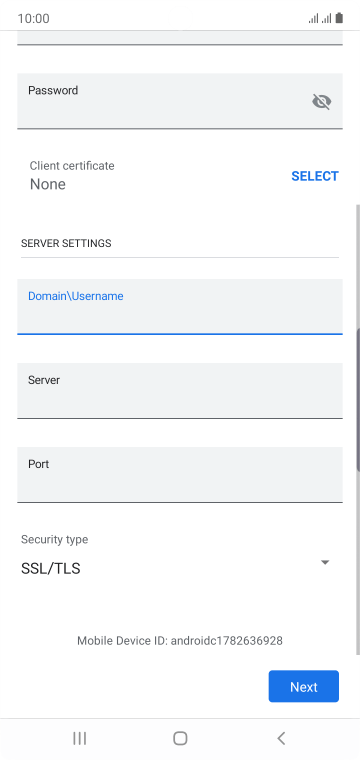Click into the Port field
360x760 pixels.
pos(180,475)
